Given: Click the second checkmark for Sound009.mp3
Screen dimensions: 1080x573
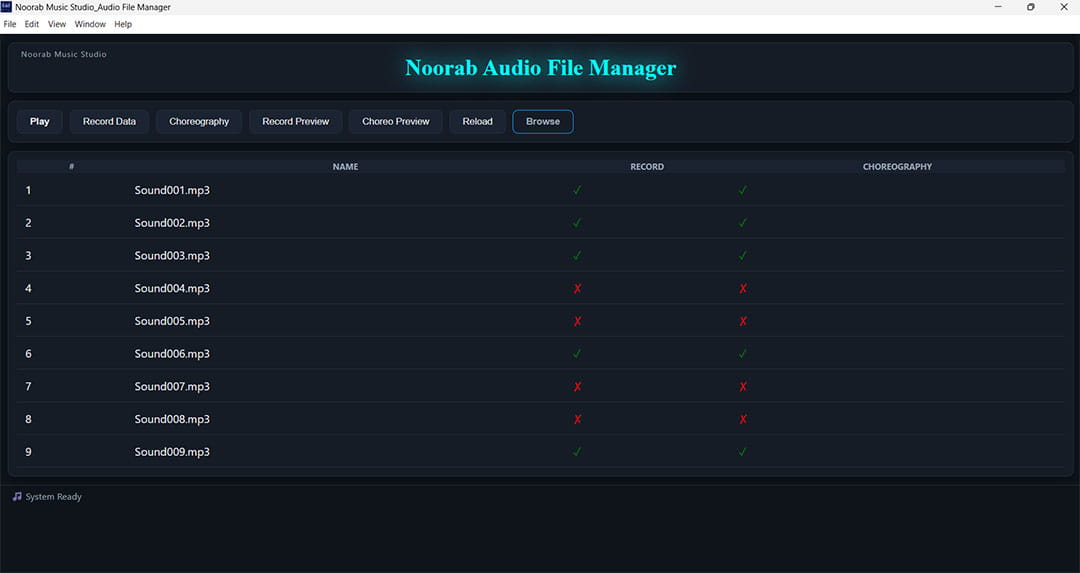Looking at the screenshot, I should (742, 452).
